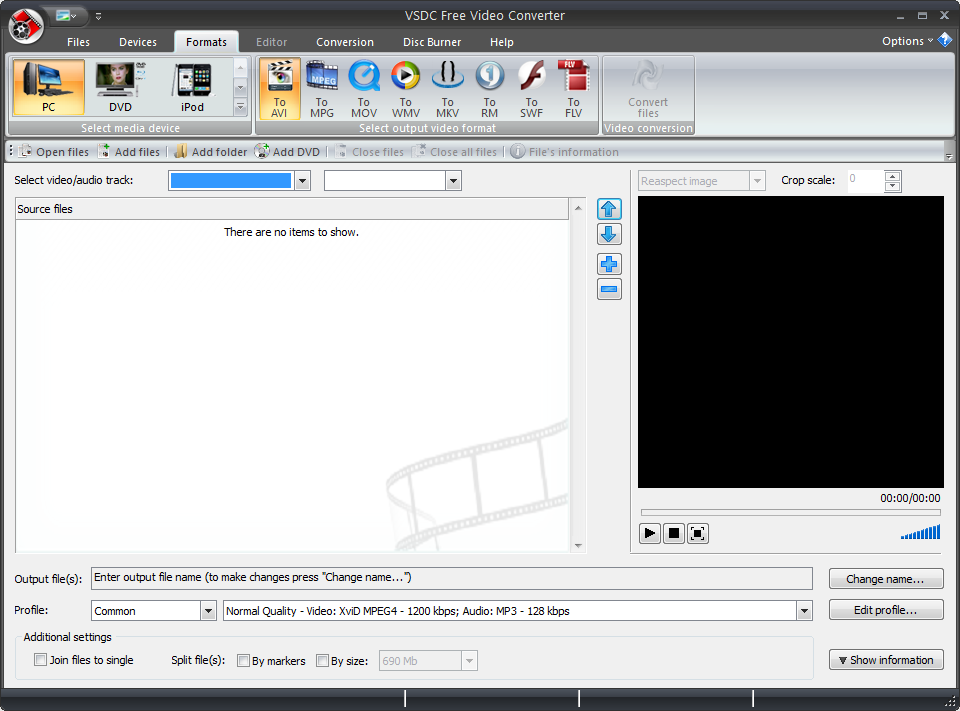Open the Conversion tab
The width and height of the screenshot is (960, 711).
pos(345,42)
